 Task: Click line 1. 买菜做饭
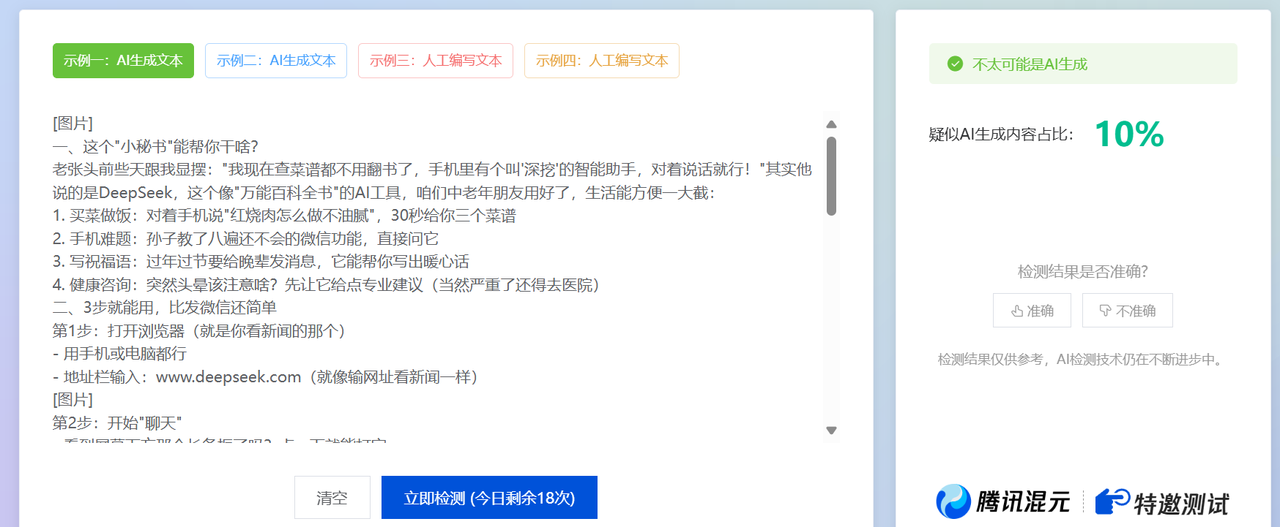[x=285, y=216]
